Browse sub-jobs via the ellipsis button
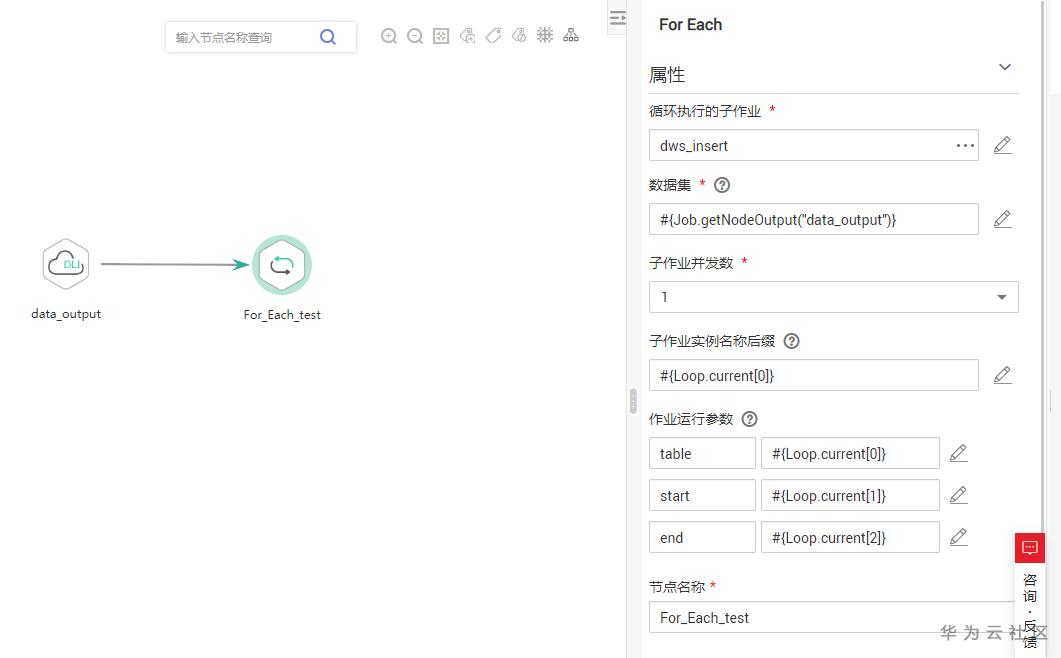 (x=965, y=146)
